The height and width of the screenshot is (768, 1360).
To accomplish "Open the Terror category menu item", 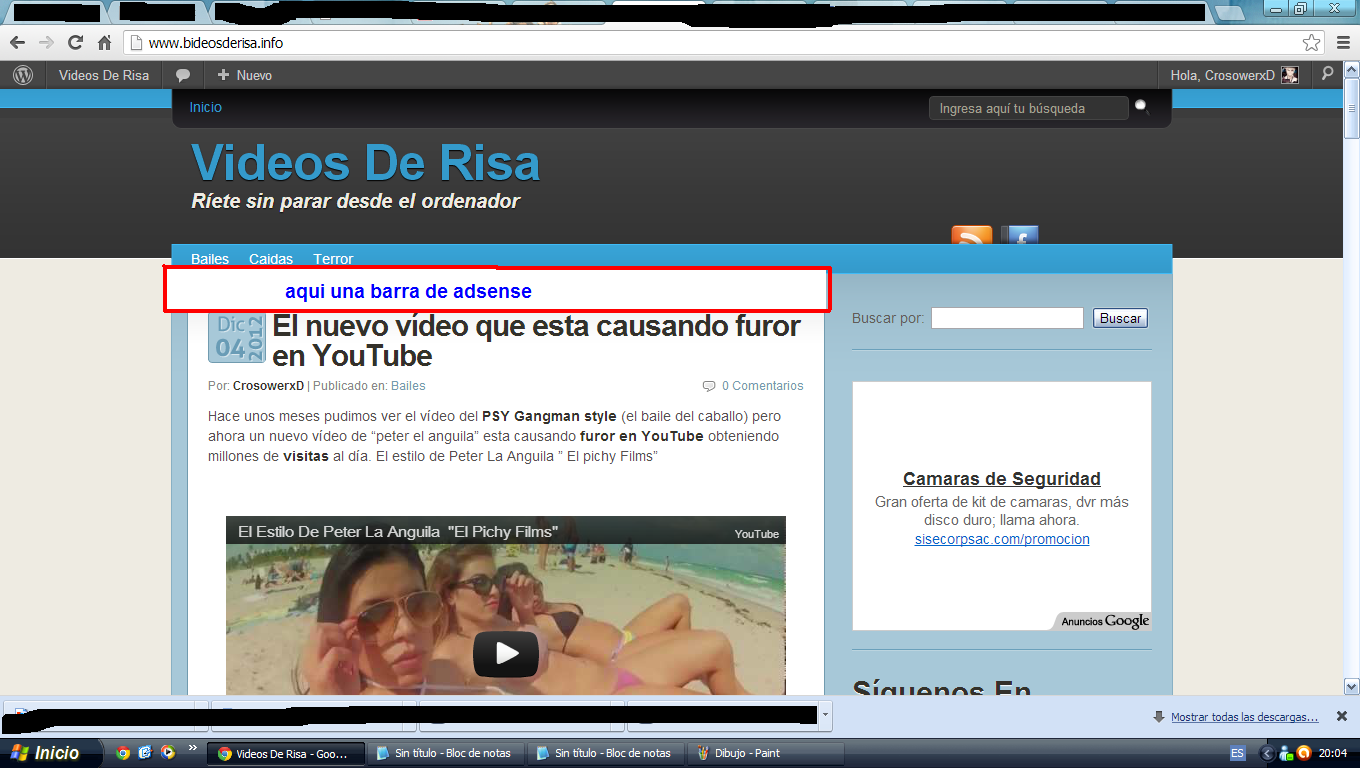I will (333, 259).
